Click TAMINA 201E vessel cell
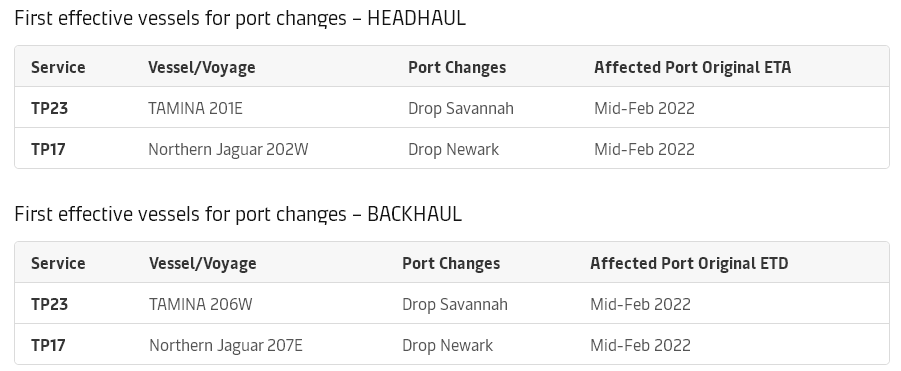The width and height of the screenshot is (901, 371). point(195,108)
